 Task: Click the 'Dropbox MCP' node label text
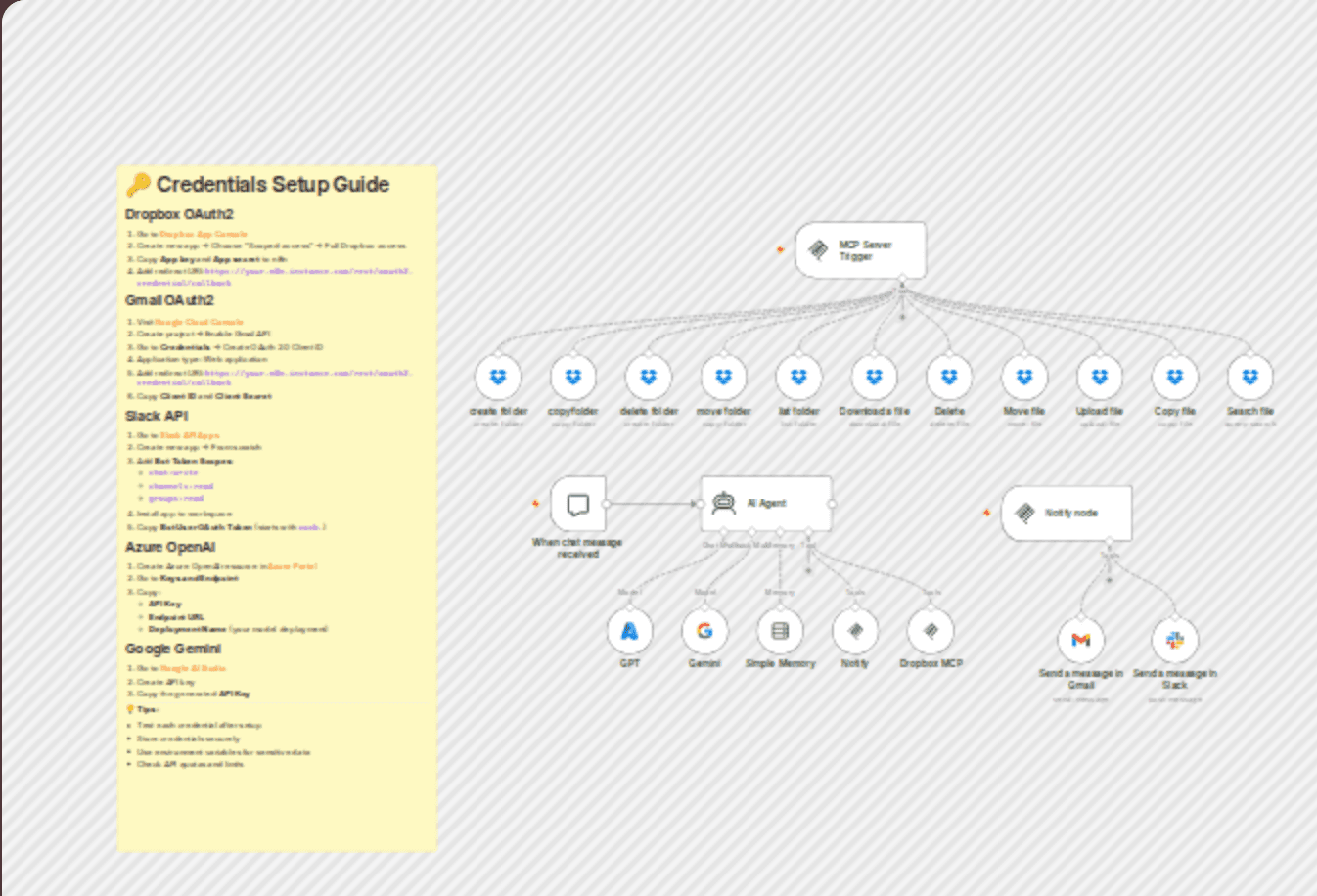pos(931,663)
